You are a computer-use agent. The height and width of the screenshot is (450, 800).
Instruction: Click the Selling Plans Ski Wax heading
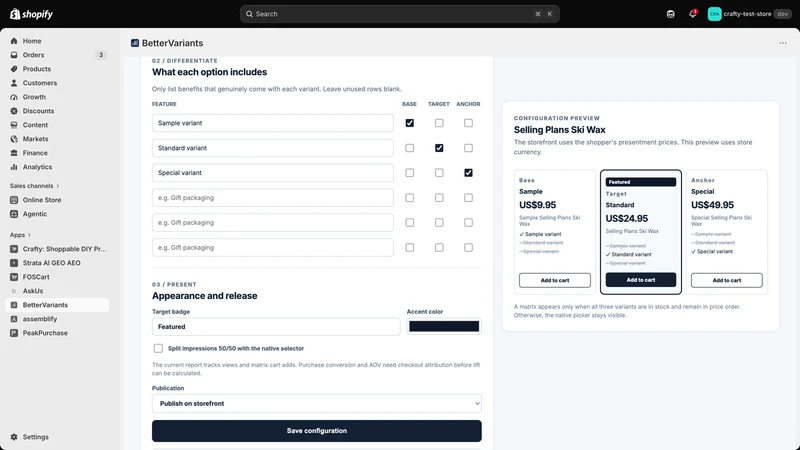[x=560, y=130]
